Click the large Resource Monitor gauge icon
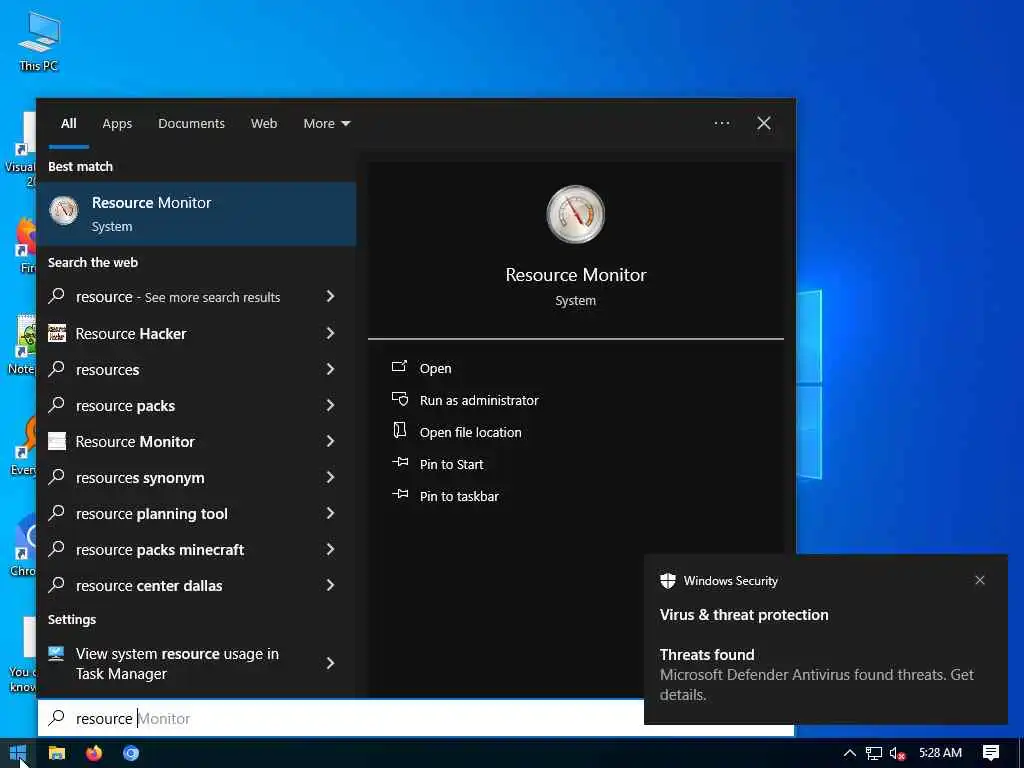This screenshot has height=768, width=1024. pyautogui.click(x=575, y=214)
